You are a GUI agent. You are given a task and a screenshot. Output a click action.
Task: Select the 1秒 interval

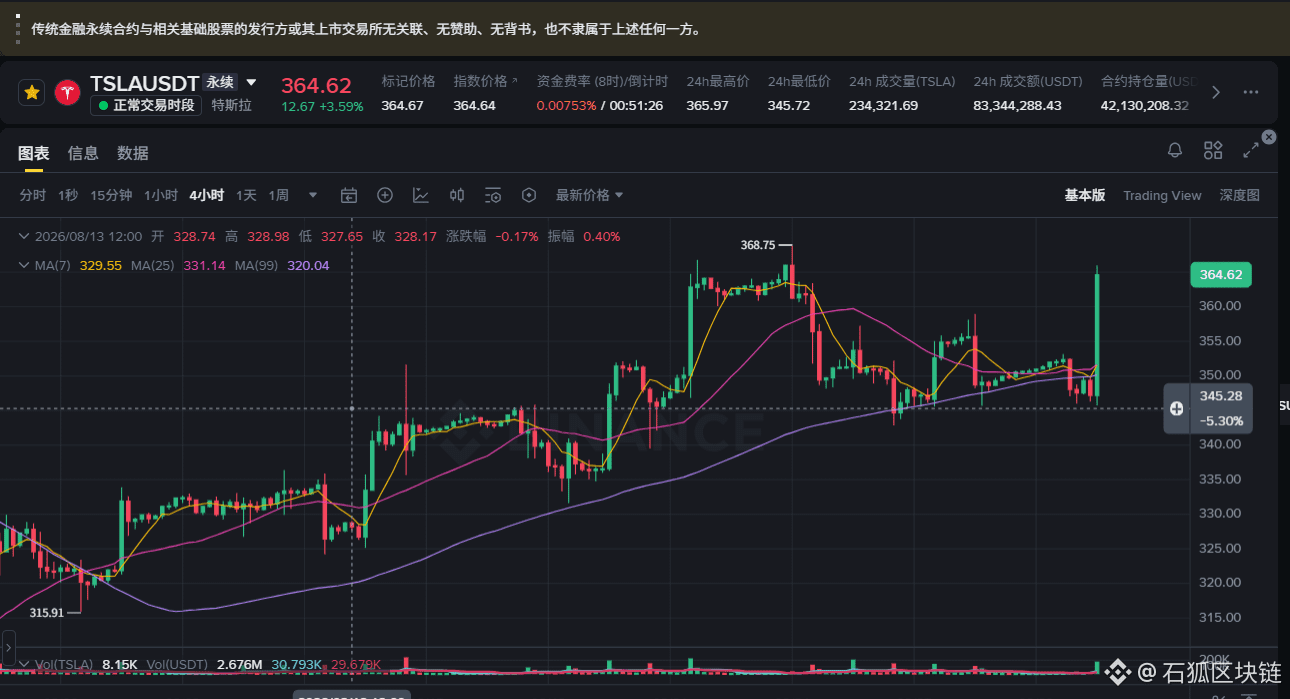tap(68, 195)
